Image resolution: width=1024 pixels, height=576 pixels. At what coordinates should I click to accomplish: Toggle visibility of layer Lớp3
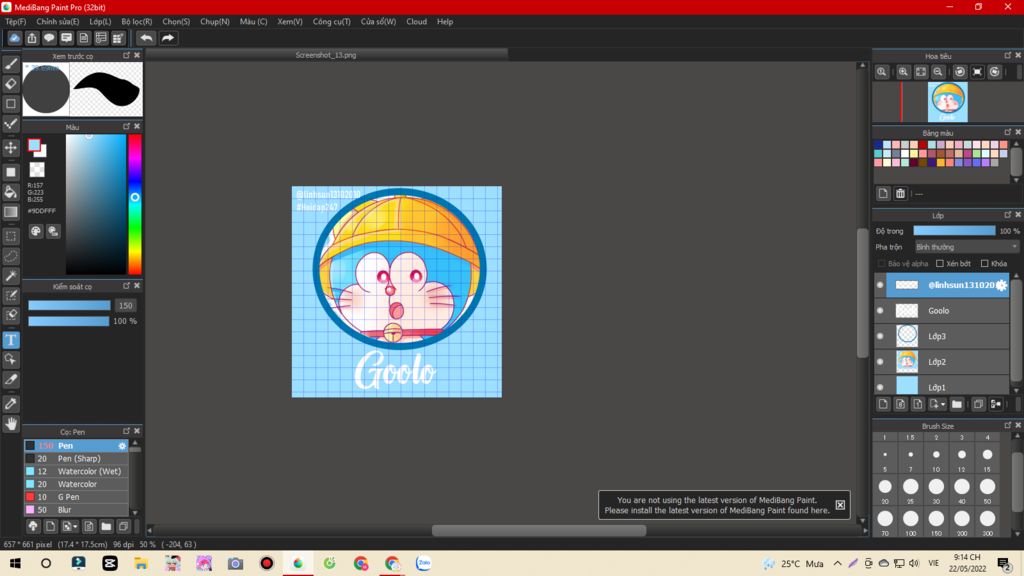pos(880,336)
